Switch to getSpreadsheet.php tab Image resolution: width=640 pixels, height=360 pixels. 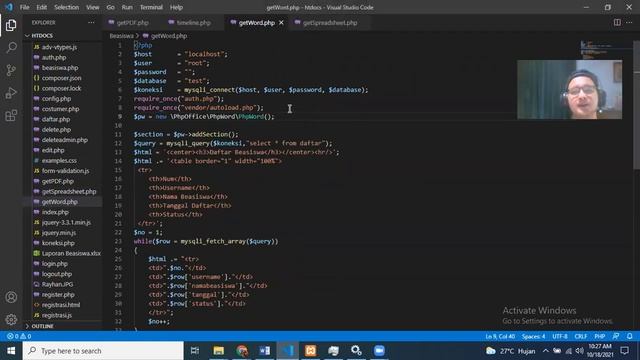pyautogui.click(x=330, y=23)
